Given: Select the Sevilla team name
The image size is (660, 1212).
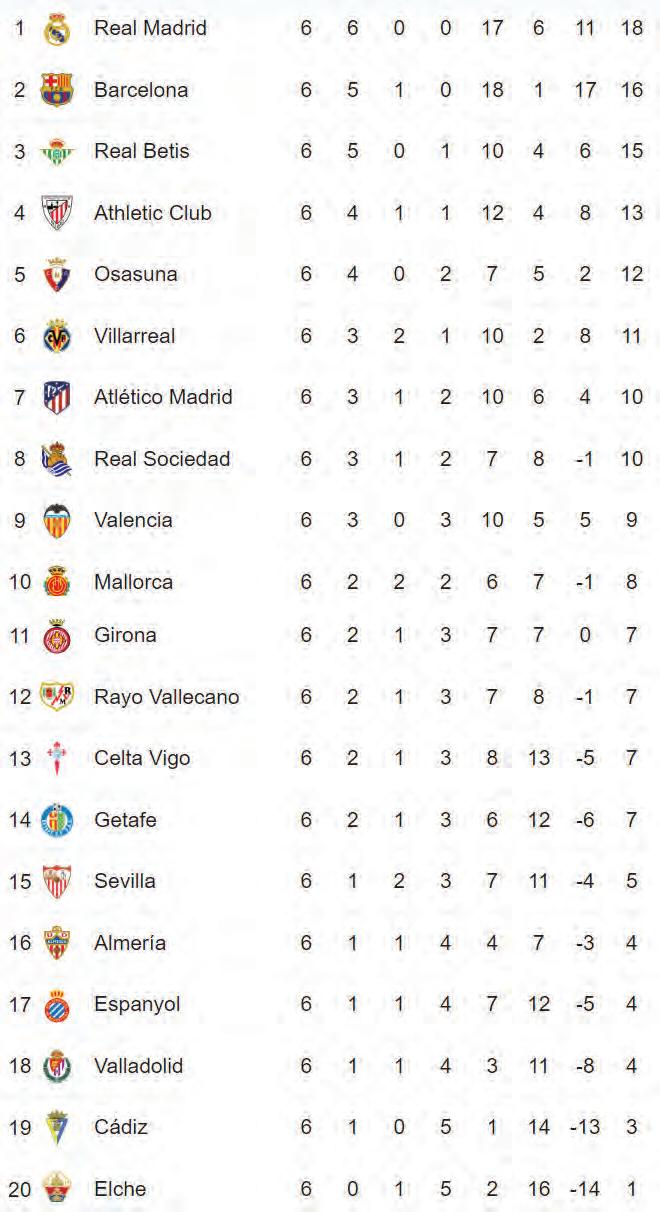Looking at the screenshot, I should (x=125, y=881).
